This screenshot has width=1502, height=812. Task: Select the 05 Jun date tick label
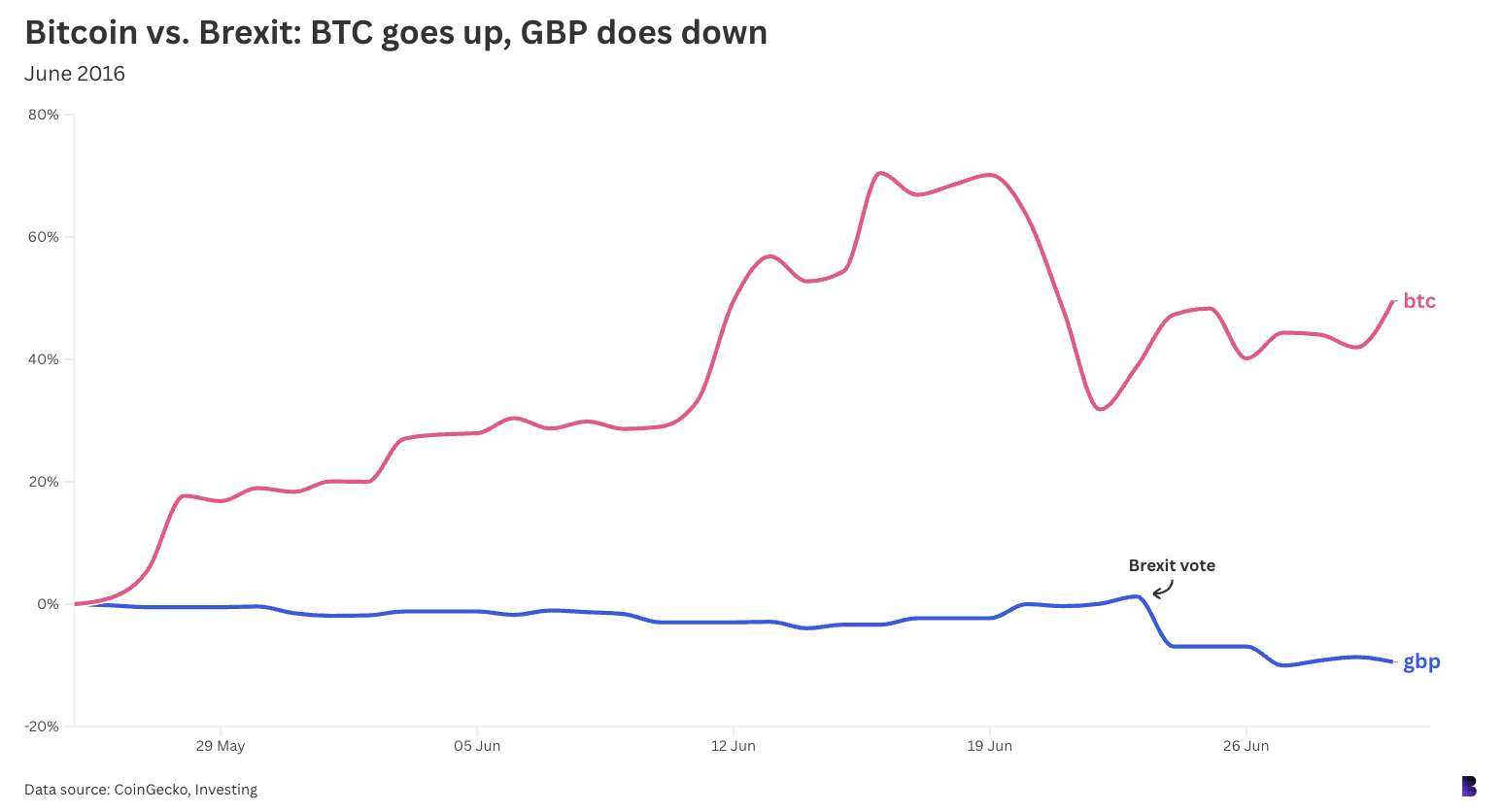pos(477,746)
